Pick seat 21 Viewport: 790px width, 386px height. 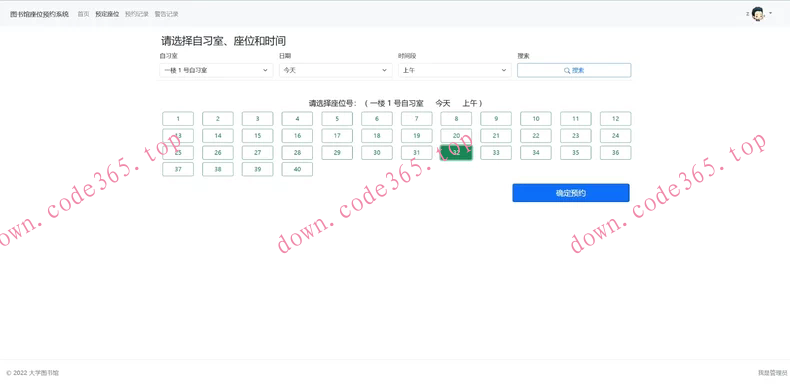click(496, 136)
